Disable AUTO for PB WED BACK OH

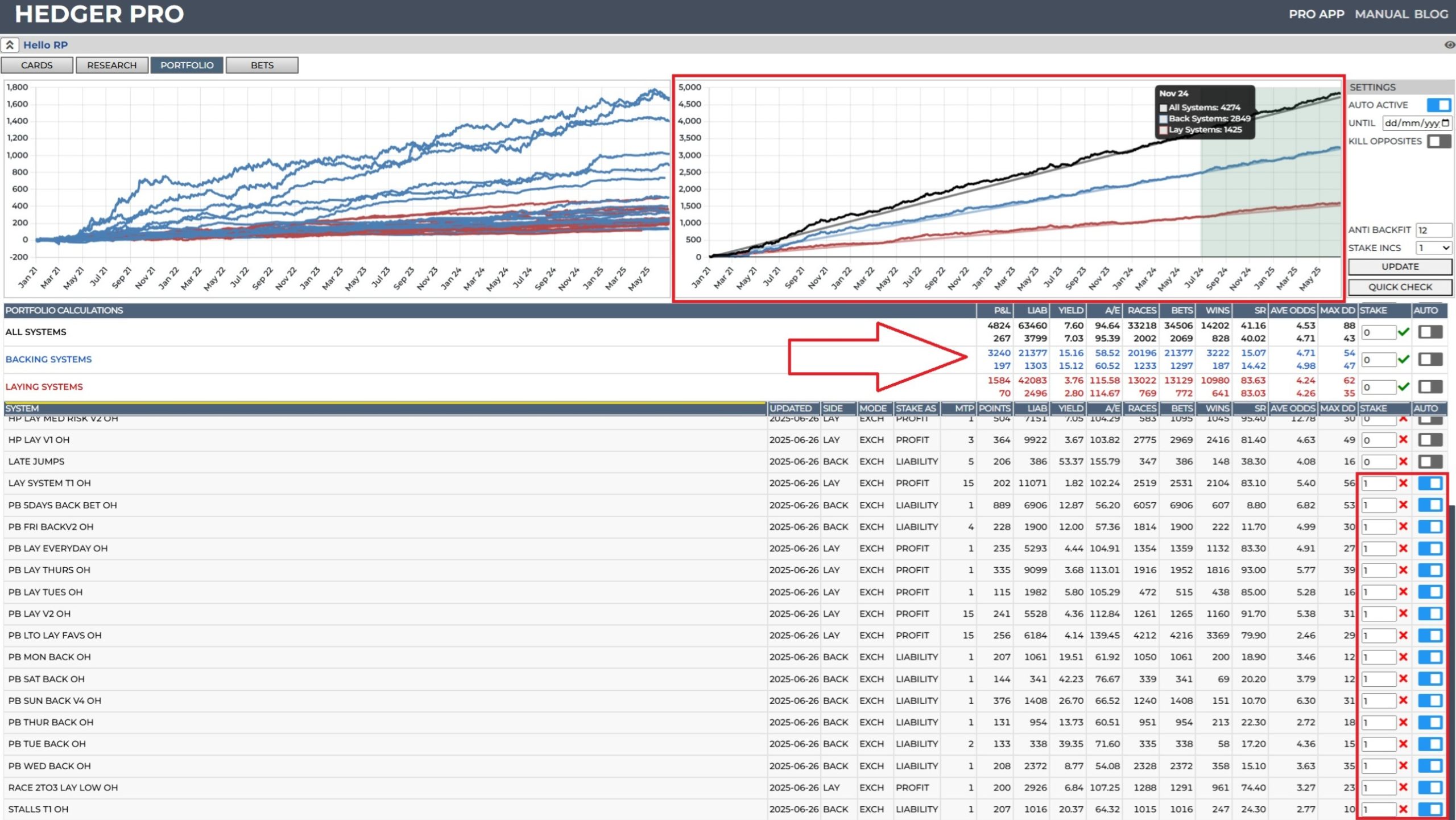pyautogui.click(x=1430, y=766)
